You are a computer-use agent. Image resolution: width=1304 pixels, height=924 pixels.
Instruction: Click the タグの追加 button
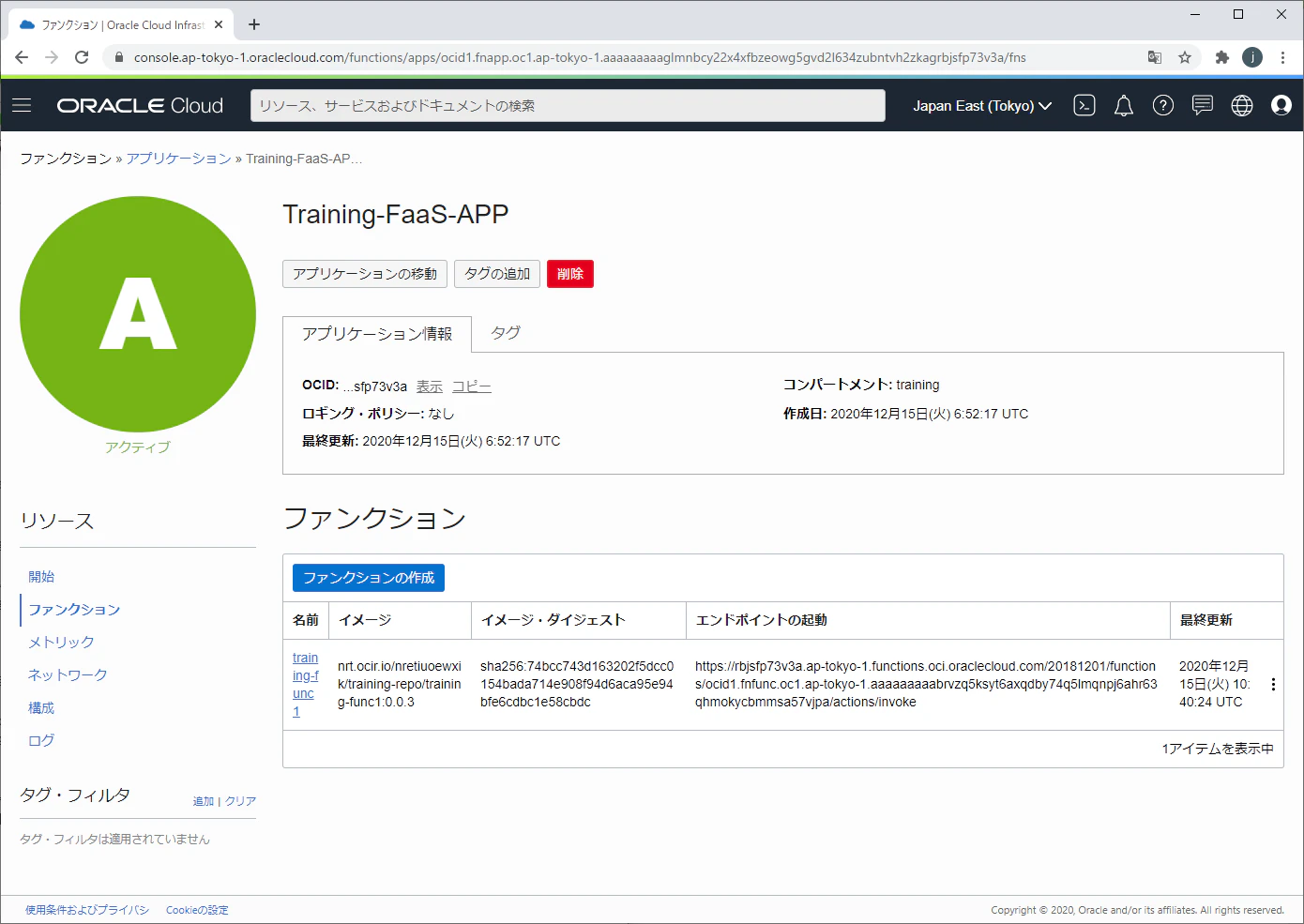point(497,274)
